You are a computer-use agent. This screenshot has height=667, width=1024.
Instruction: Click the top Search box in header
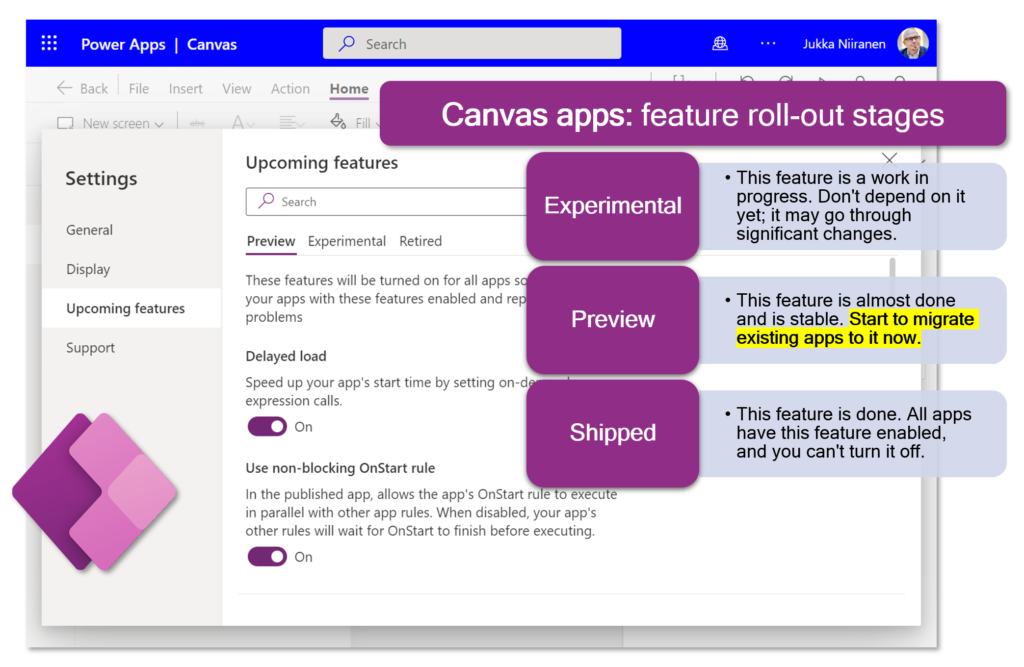click(472, 44)
